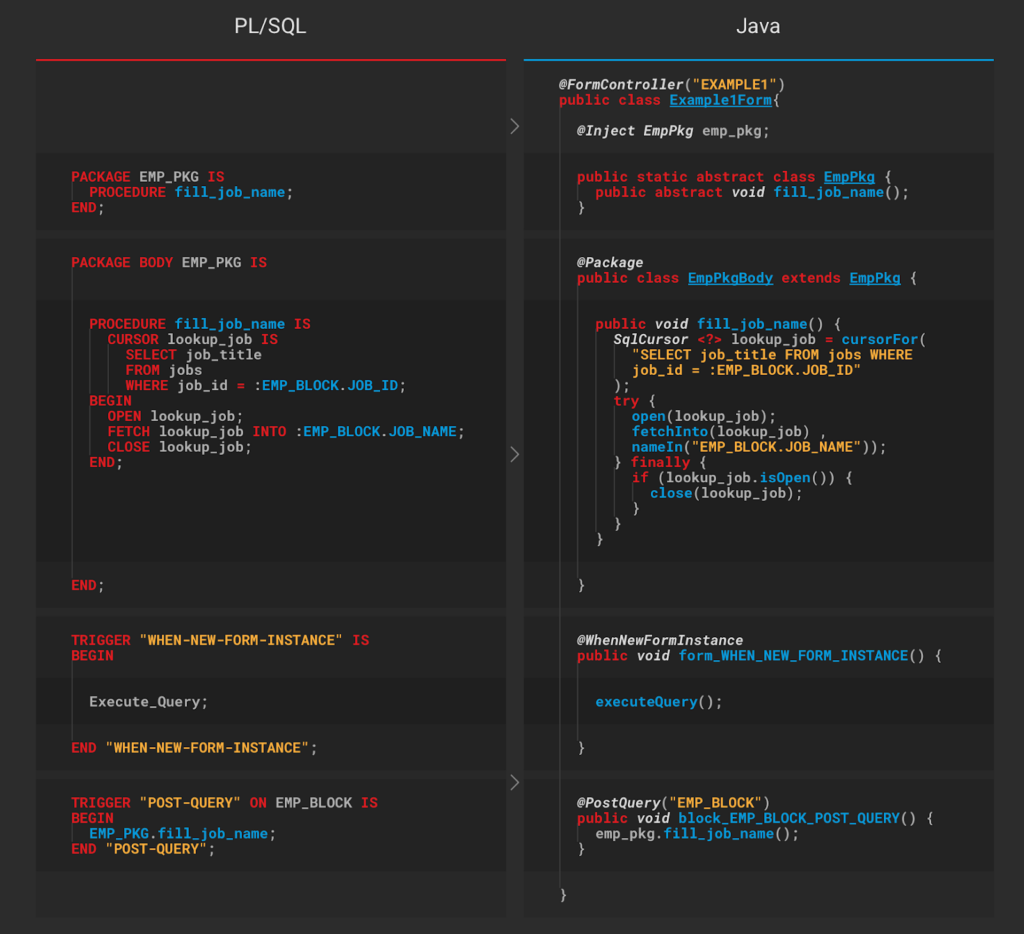Select the @Package annotation in Java code
Image resolution: width=1024 pixels, height=934 pixels.
610,263
